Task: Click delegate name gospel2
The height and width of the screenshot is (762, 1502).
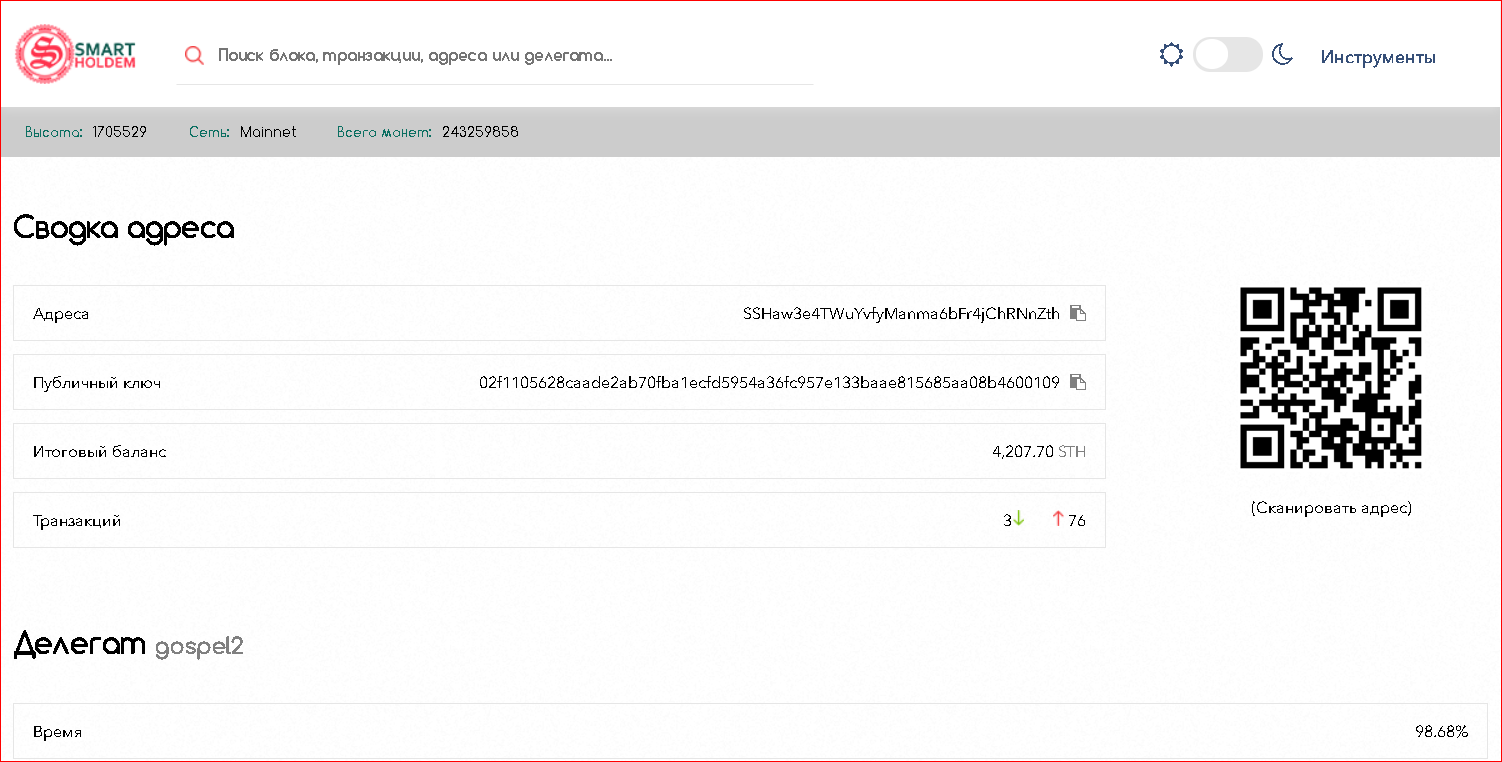Action: point(199,647)
